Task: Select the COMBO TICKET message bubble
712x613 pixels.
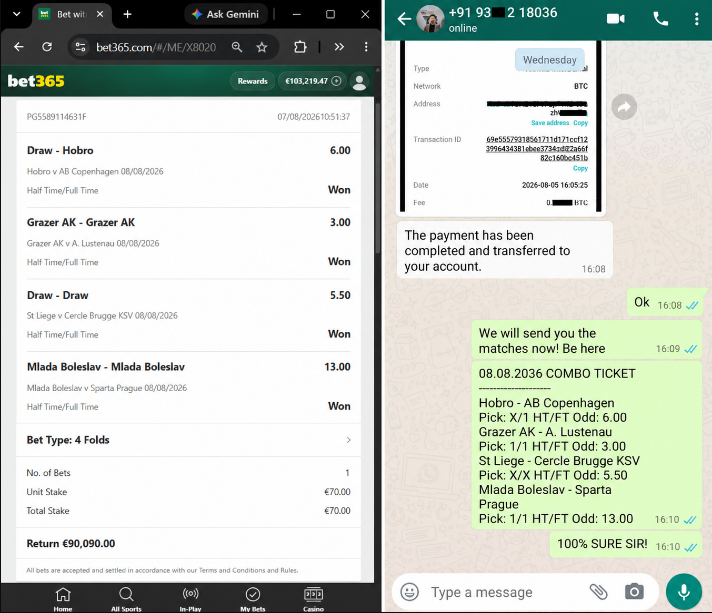Action: (x=587, y=445)
